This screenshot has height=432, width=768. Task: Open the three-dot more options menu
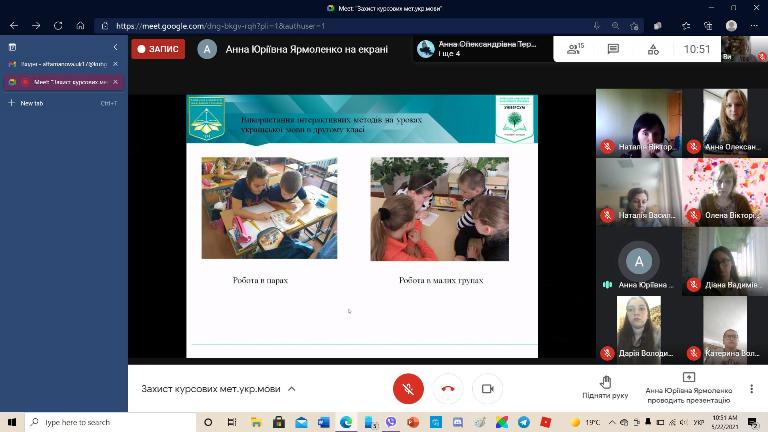[x=751, y=388]
